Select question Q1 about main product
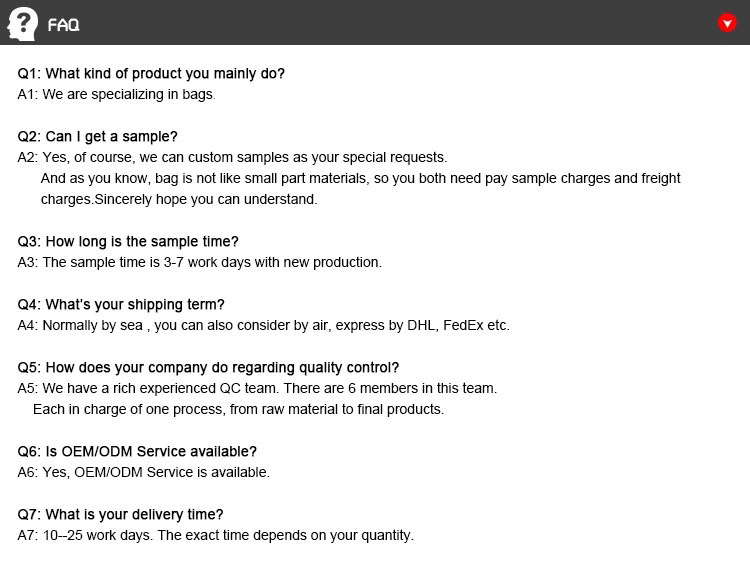Viewport: 750px width, 561px height. pyautogui.click(x=151, y=74)
